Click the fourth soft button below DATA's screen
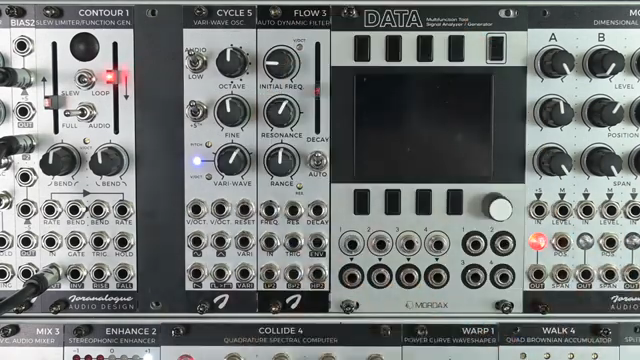 point(455,202)
